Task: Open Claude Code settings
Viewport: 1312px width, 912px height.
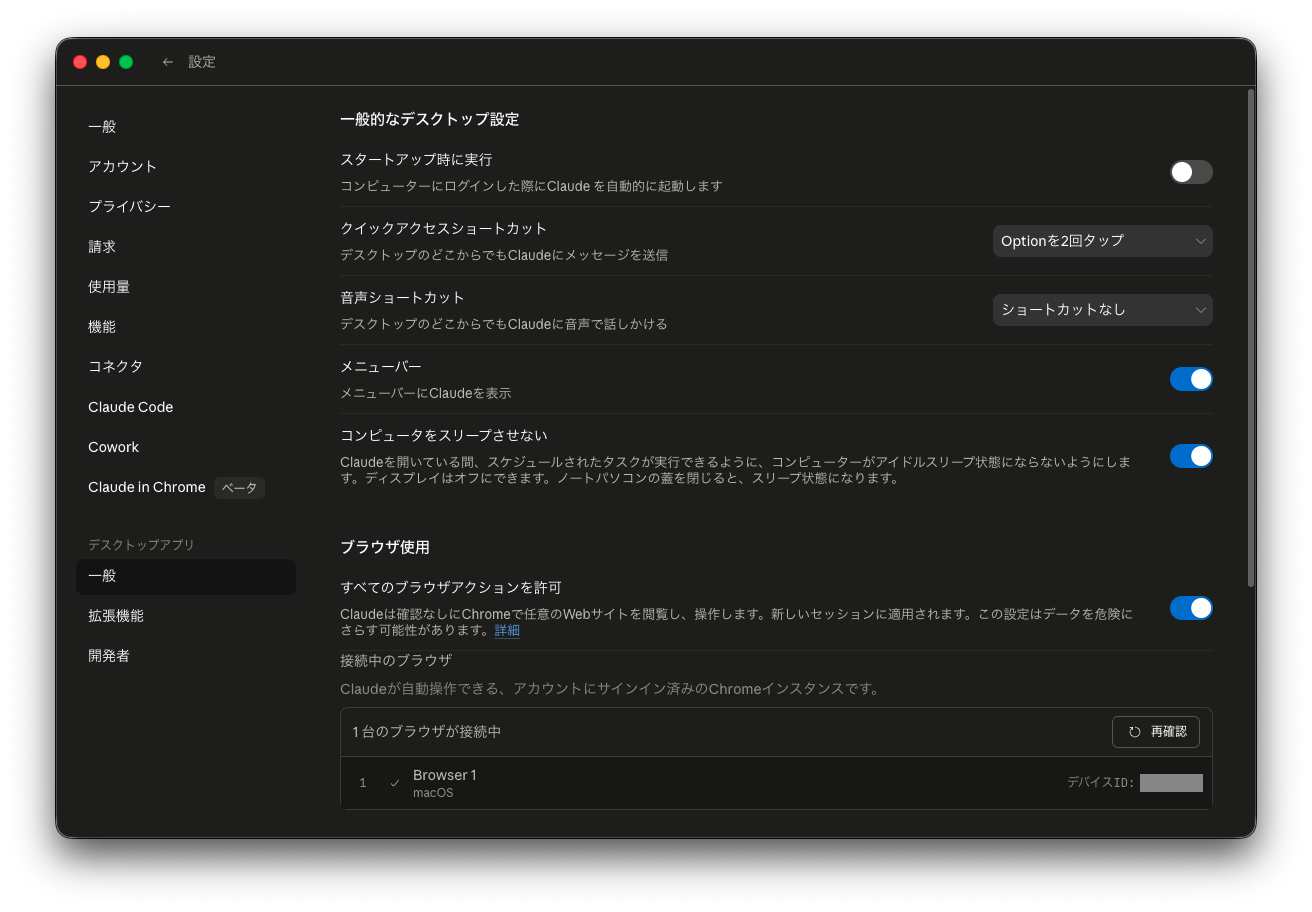Action: pyautogui.click(x=185, y=407)
